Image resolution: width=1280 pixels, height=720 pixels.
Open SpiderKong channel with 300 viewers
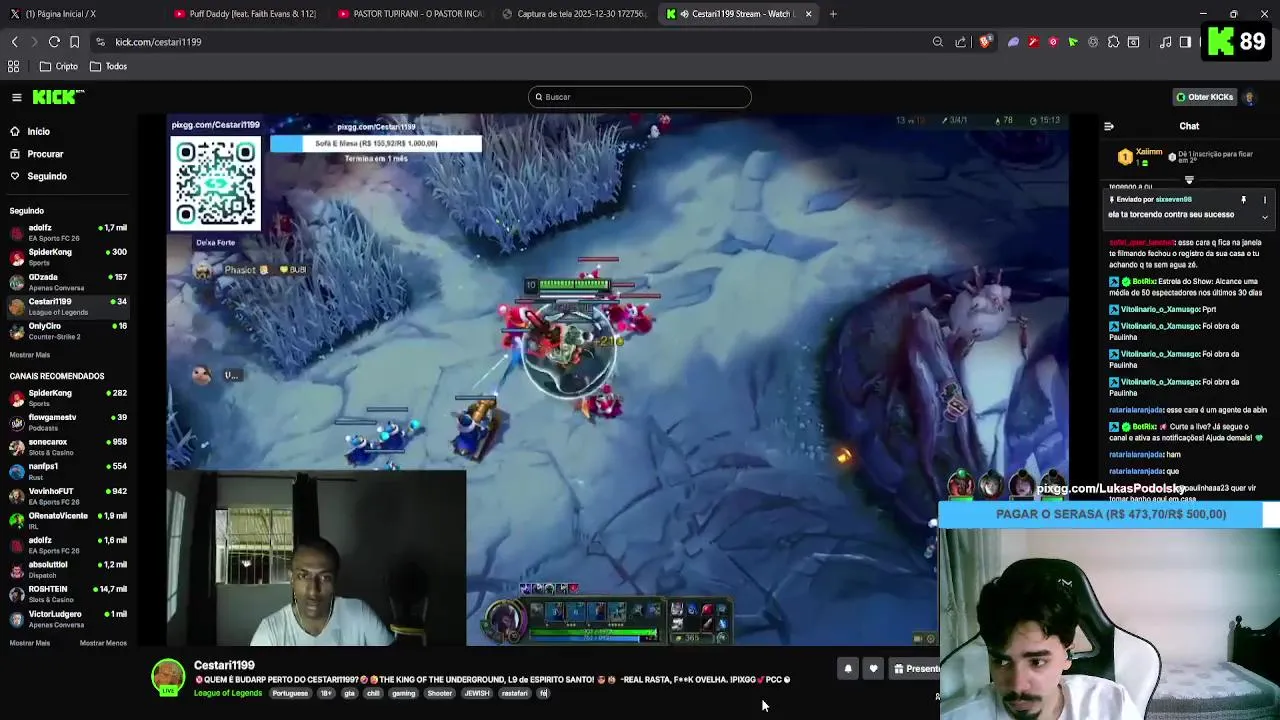pyautogui.click(x=68, y=257)
